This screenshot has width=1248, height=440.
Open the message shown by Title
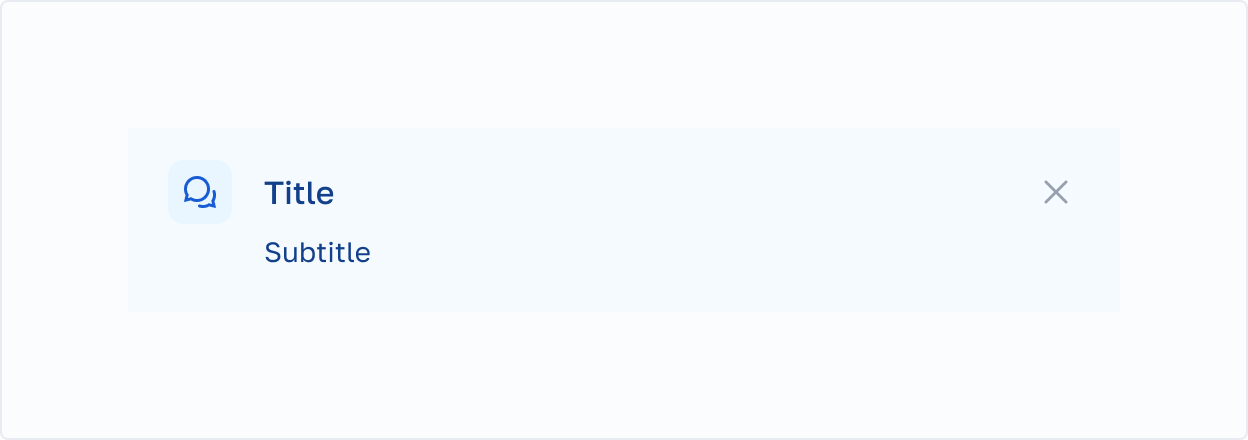pos(299,193)
